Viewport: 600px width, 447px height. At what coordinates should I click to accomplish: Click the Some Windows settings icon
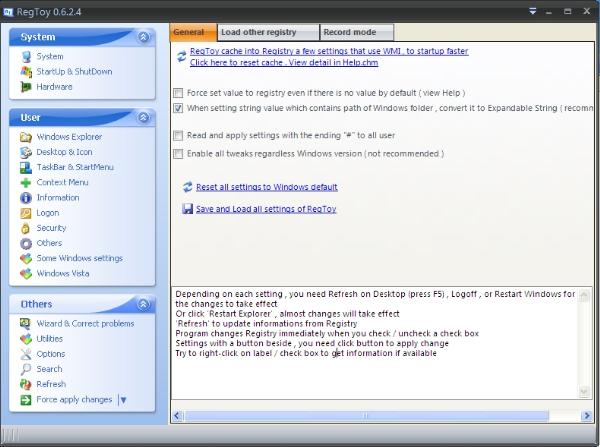point(26,259)
